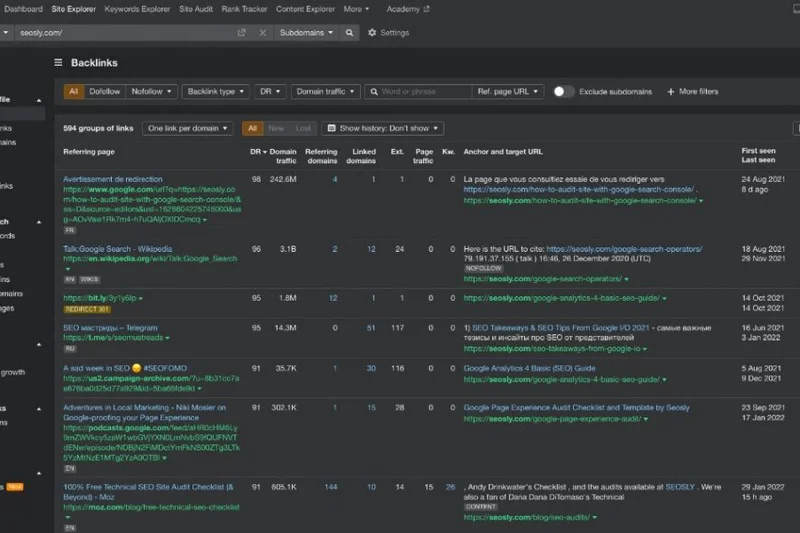Click linked domains value 30 in SEOFOMO row
The image size is (800, 533).
point(371,368)
